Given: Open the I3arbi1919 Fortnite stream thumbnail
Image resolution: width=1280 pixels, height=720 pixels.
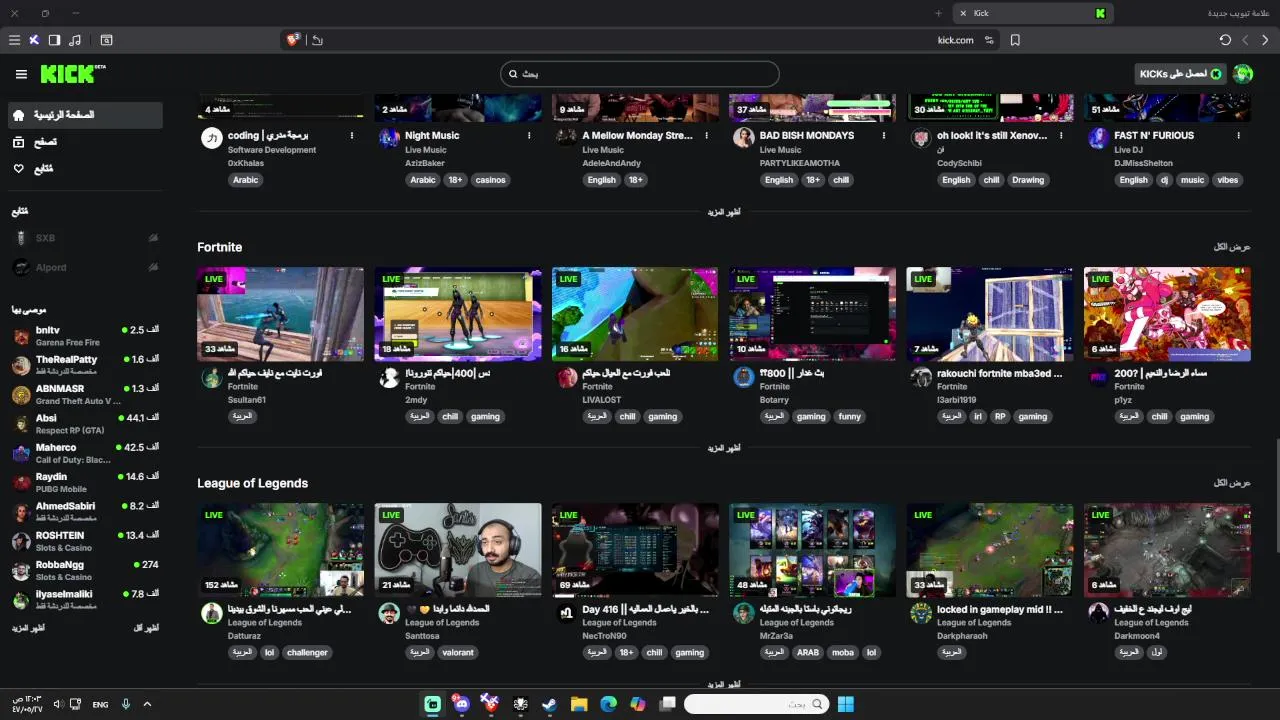Looking at the screenshot, I should (990, 314).
